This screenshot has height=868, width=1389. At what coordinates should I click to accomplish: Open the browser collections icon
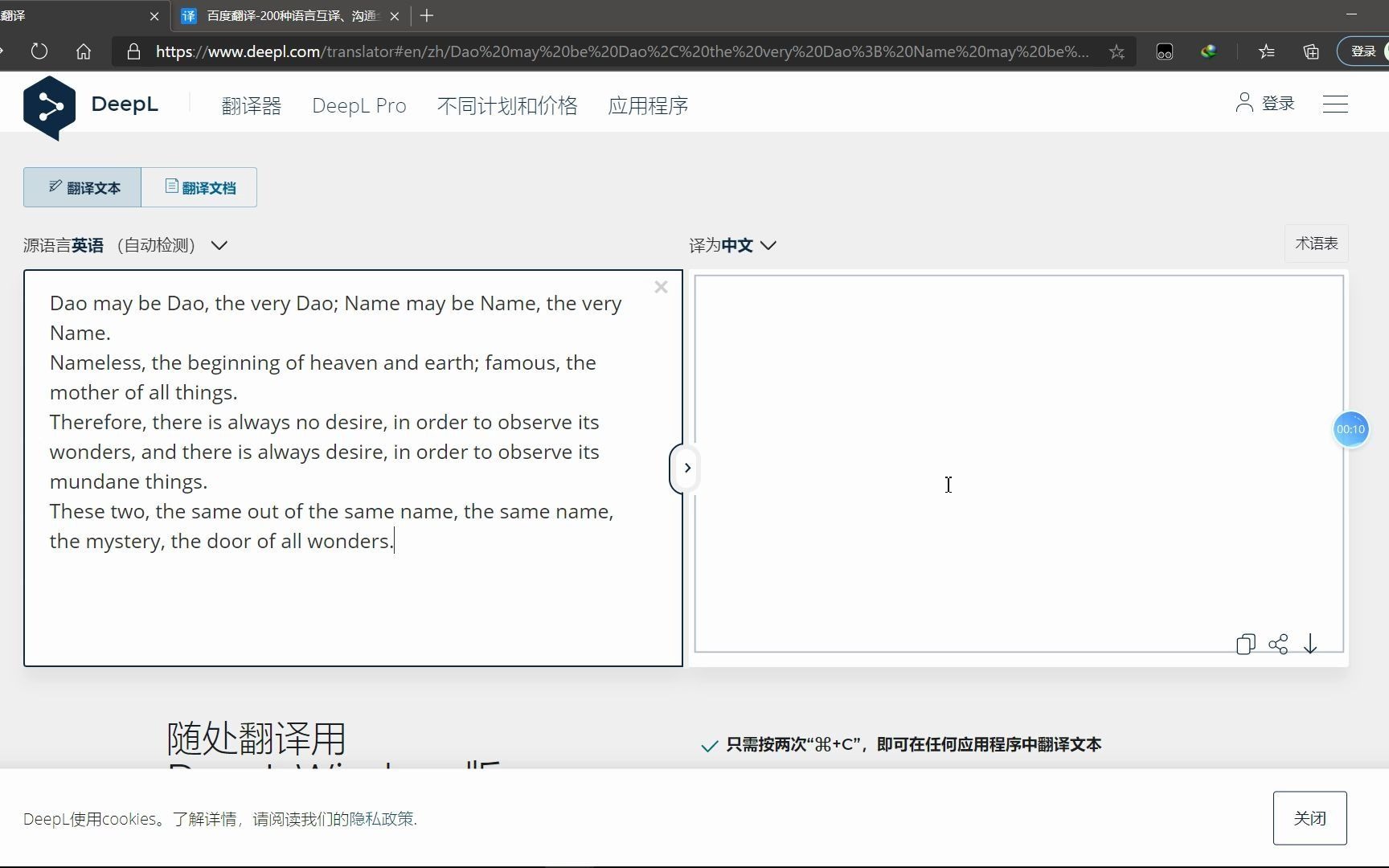coord(1311,51)
